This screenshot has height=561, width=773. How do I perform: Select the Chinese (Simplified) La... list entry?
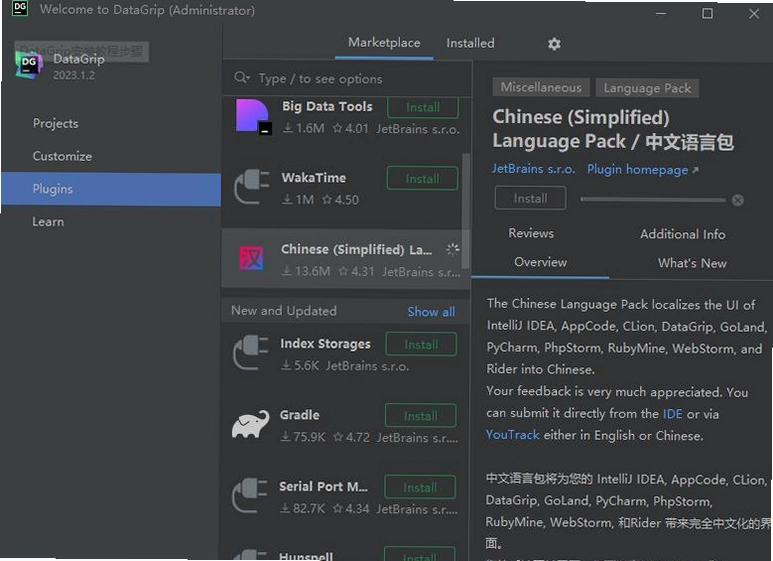[x=345, y=259]
